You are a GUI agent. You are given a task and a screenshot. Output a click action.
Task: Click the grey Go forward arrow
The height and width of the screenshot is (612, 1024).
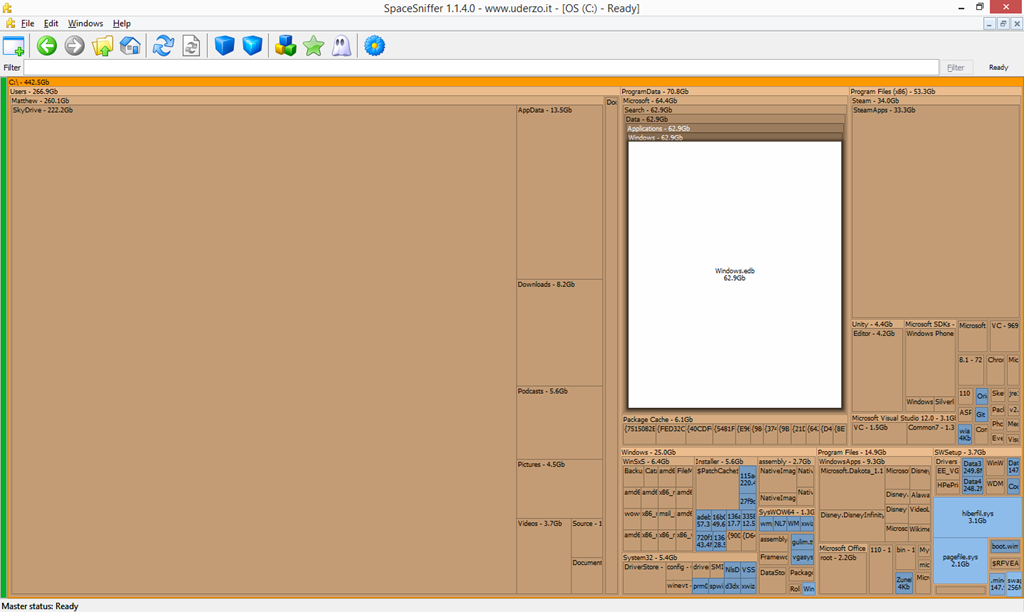(75, 46)
